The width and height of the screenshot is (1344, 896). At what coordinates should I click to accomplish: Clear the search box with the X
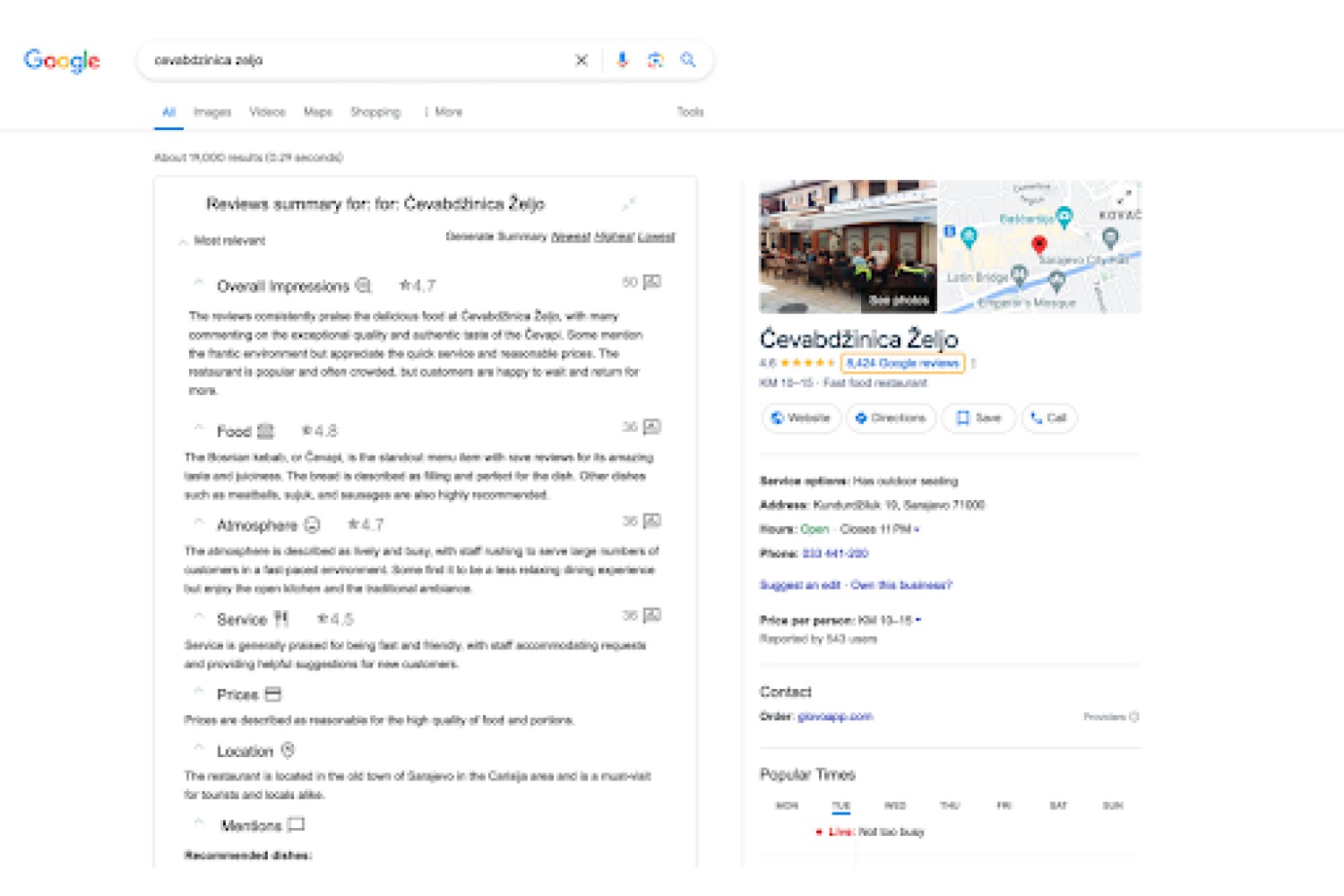coord(582,60)
